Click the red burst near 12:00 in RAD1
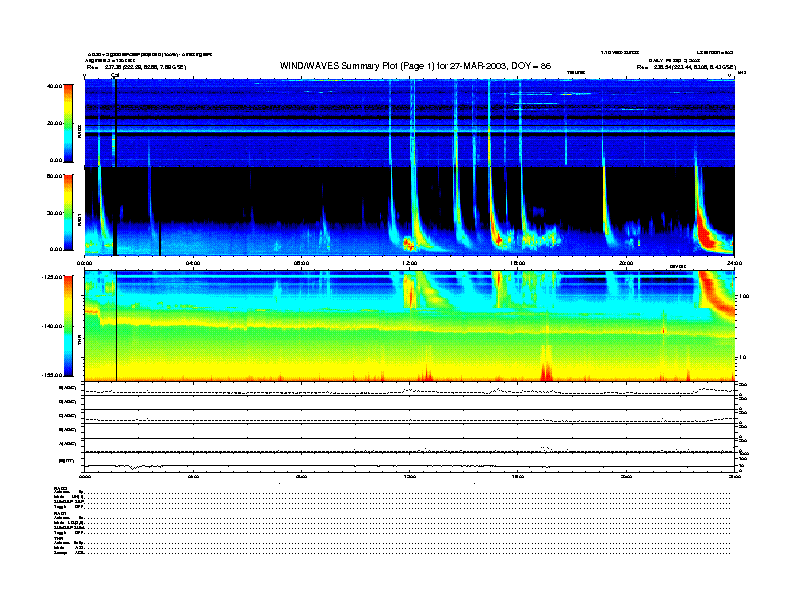The height and width of the screenshot is (612, 792). point(407,242)
